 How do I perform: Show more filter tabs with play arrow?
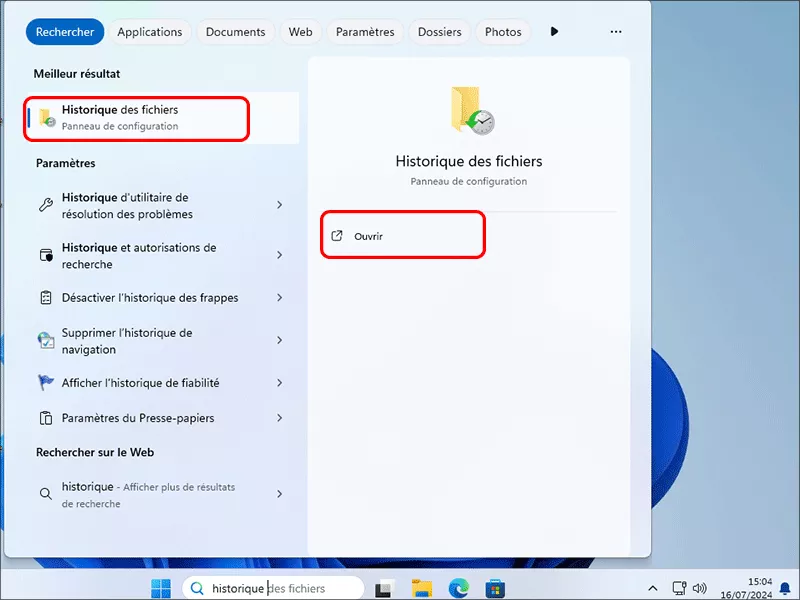[x=555, y=32]
